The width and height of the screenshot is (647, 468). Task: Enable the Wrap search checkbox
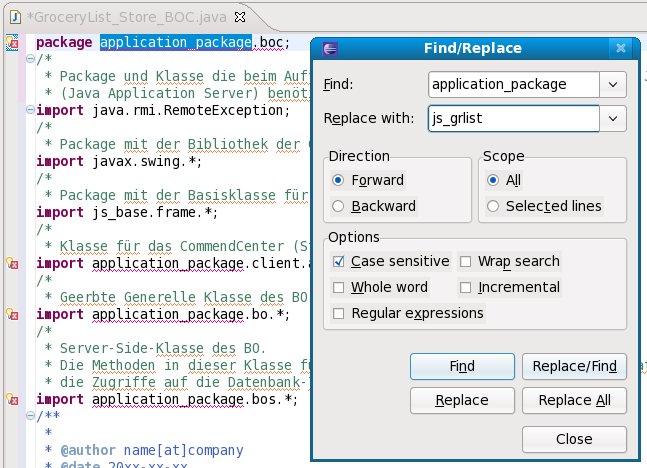point(467,262)
